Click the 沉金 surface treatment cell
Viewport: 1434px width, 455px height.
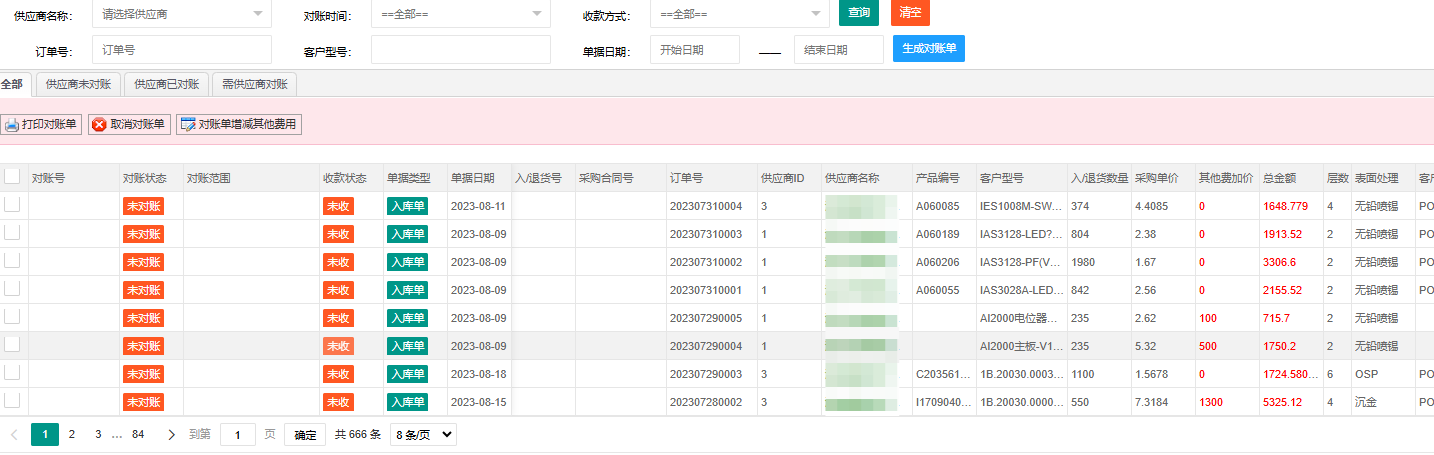point(1366,402)
